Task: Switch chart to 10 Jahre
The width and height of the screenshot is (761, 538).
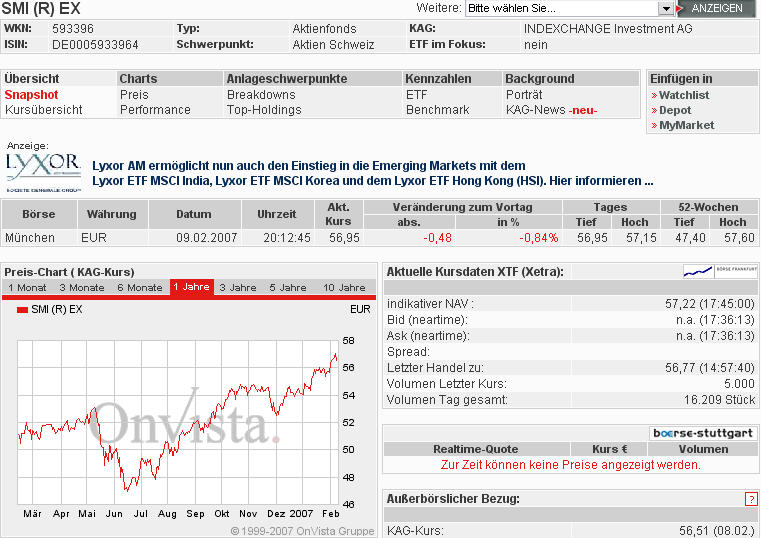Action: [344, 287]
